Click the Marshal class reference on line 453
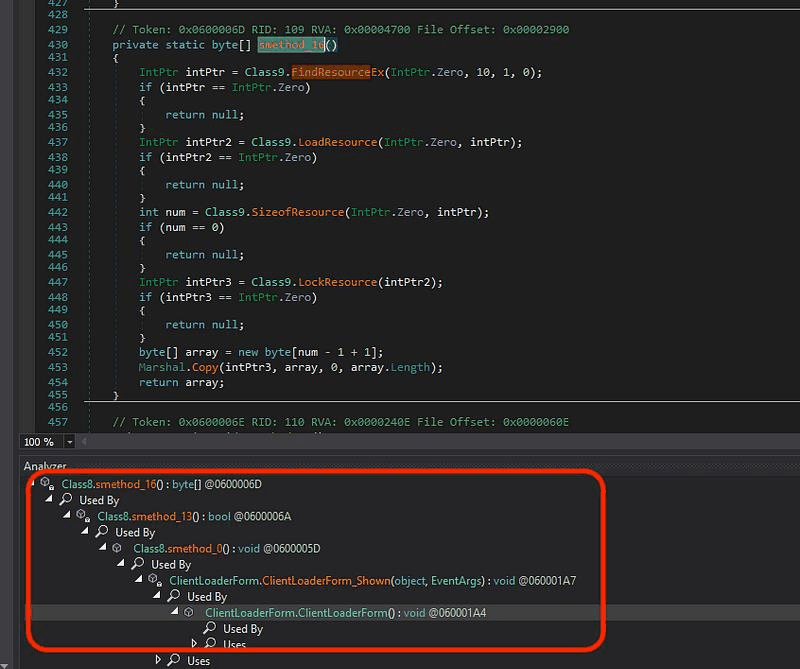 [x=162, y=367]
